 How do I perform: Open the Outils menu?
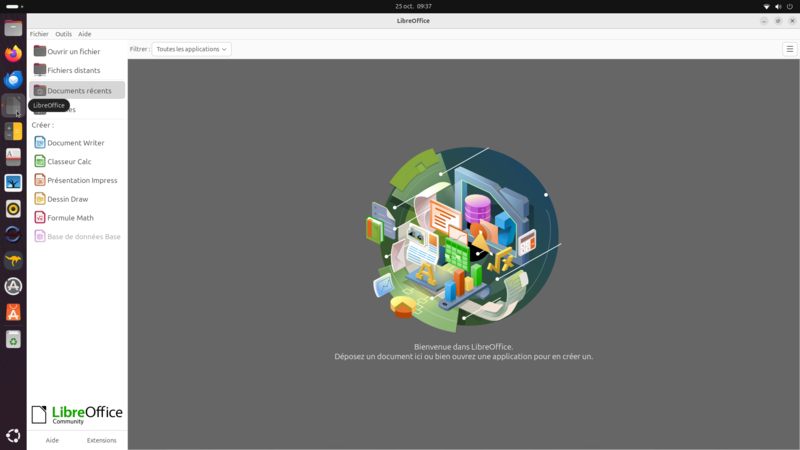pos(63,34)
